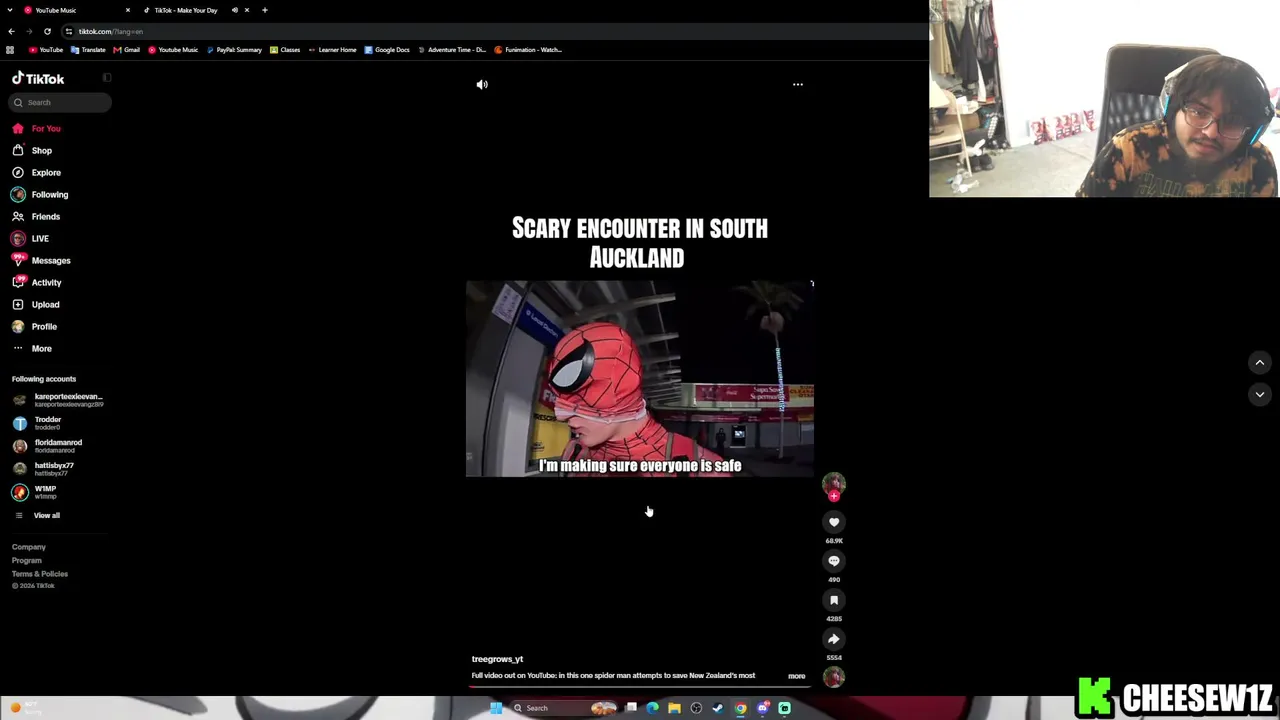
Task: Open the Adventure Time bookmark
Action: point(452,50)
